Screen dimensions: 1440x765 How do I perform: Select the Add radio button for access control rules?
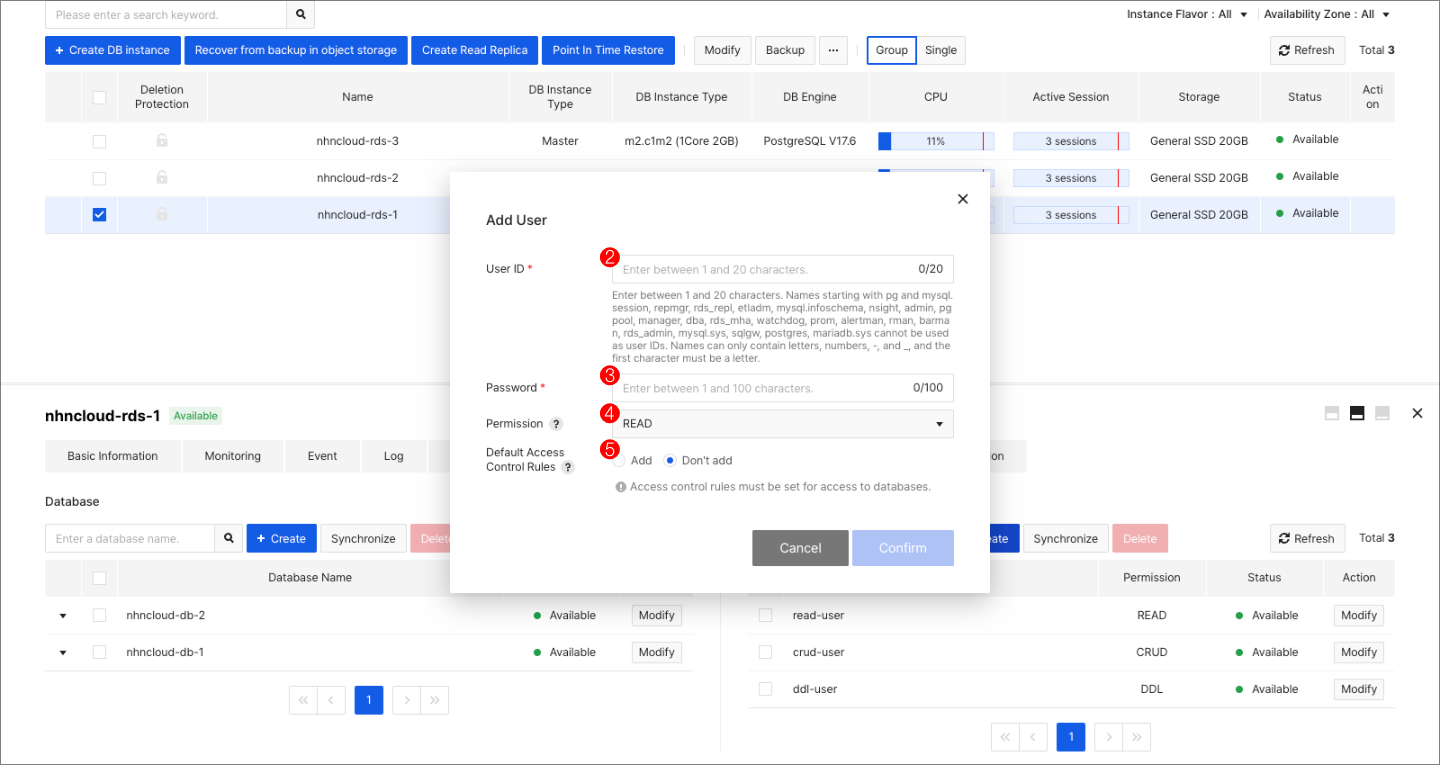622,460
